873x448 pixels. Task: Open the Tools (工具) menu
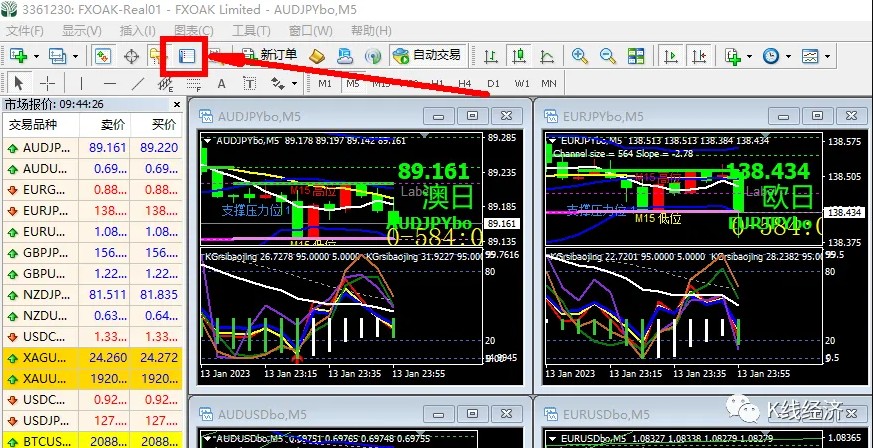250,30
